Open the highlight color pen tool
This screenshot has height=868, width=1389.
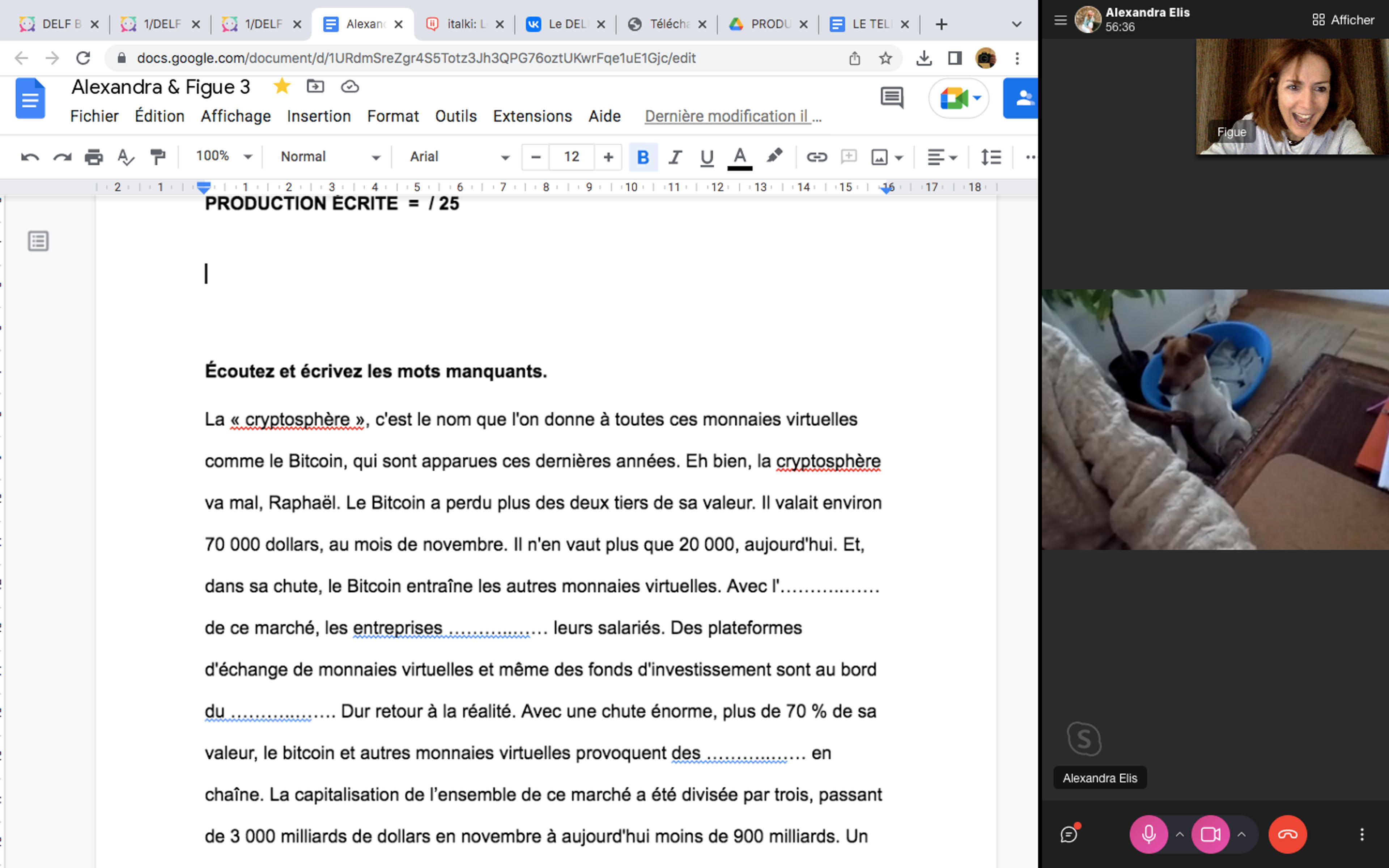774,156
